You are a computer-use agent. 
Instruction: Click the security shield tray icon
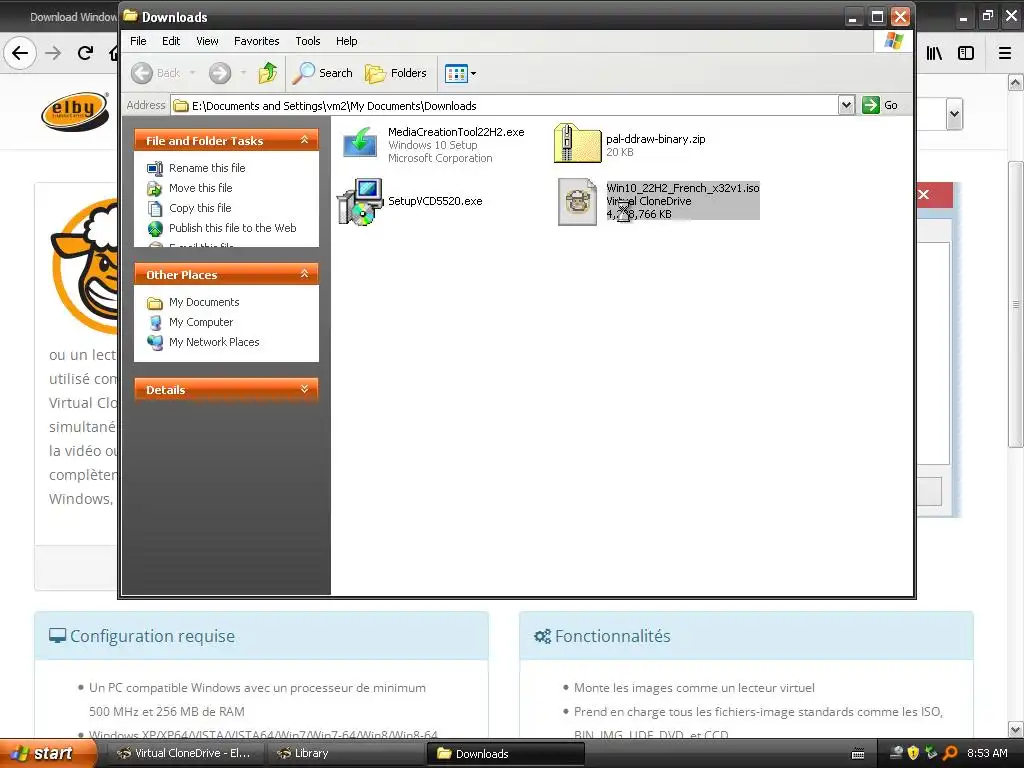913,753
